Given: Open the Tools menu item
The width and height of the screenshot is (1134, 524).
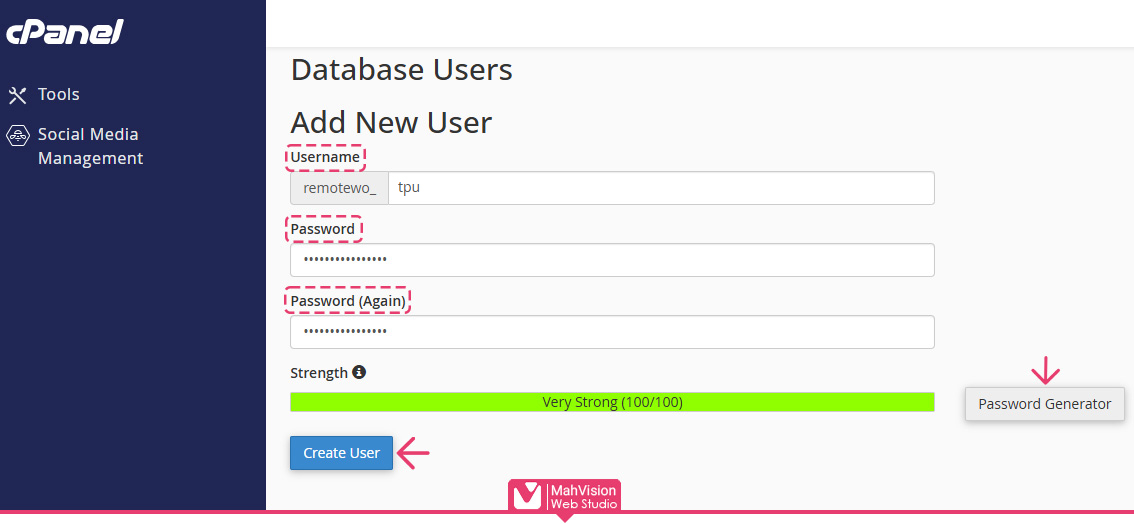Looking at the screenshot, I should pos(58,94).
